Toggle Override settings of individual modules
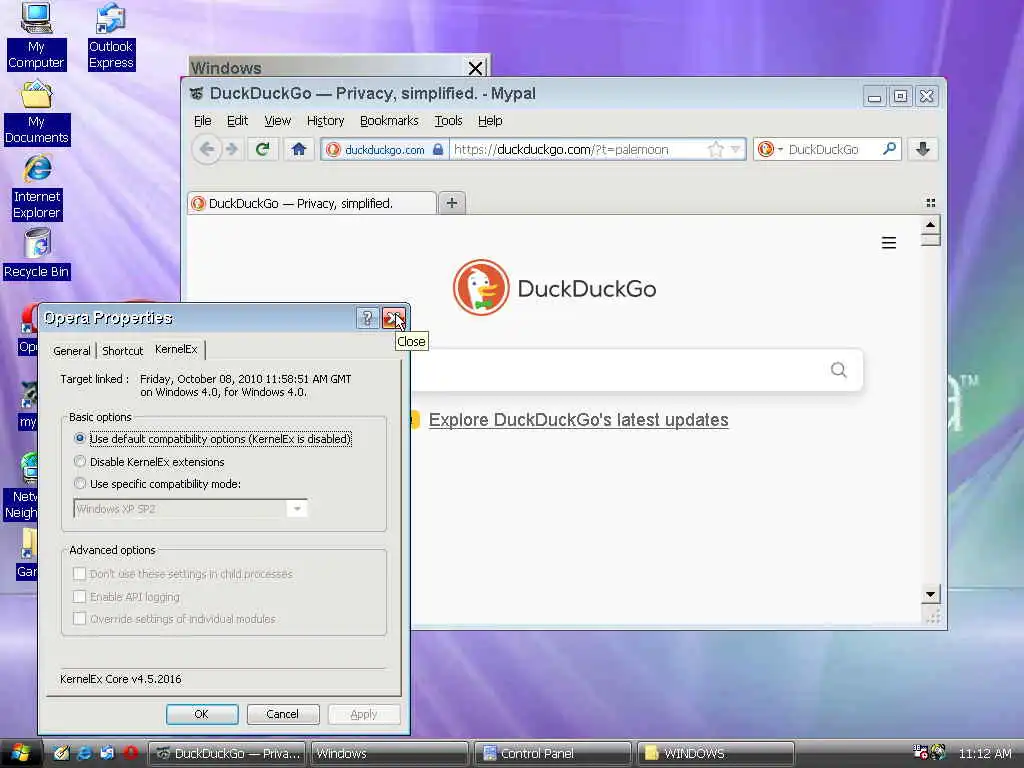Viewport: 1024px width, 768px height. coord(80,618)
